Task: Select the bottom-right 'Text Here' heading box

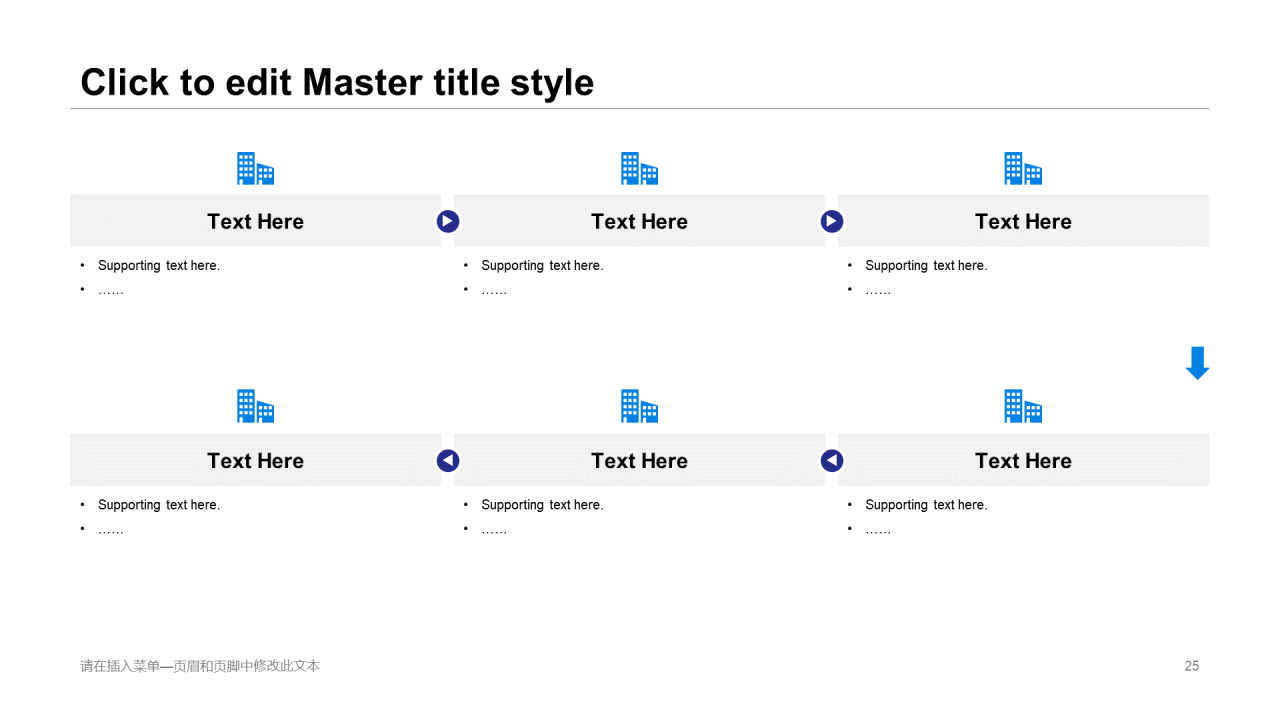Action: click(x=1023, y=460)
